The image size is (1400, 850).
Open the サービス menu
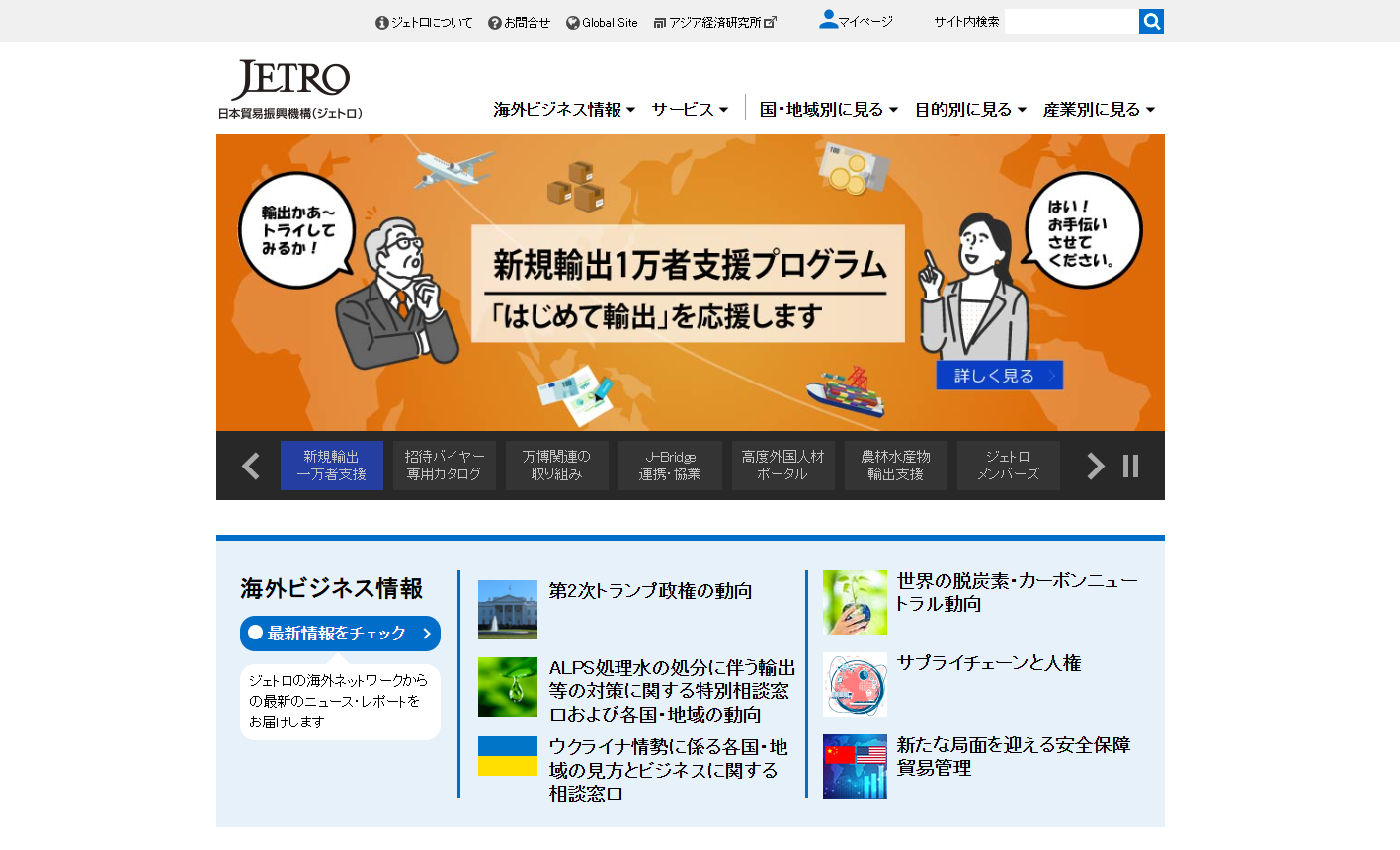689,110
